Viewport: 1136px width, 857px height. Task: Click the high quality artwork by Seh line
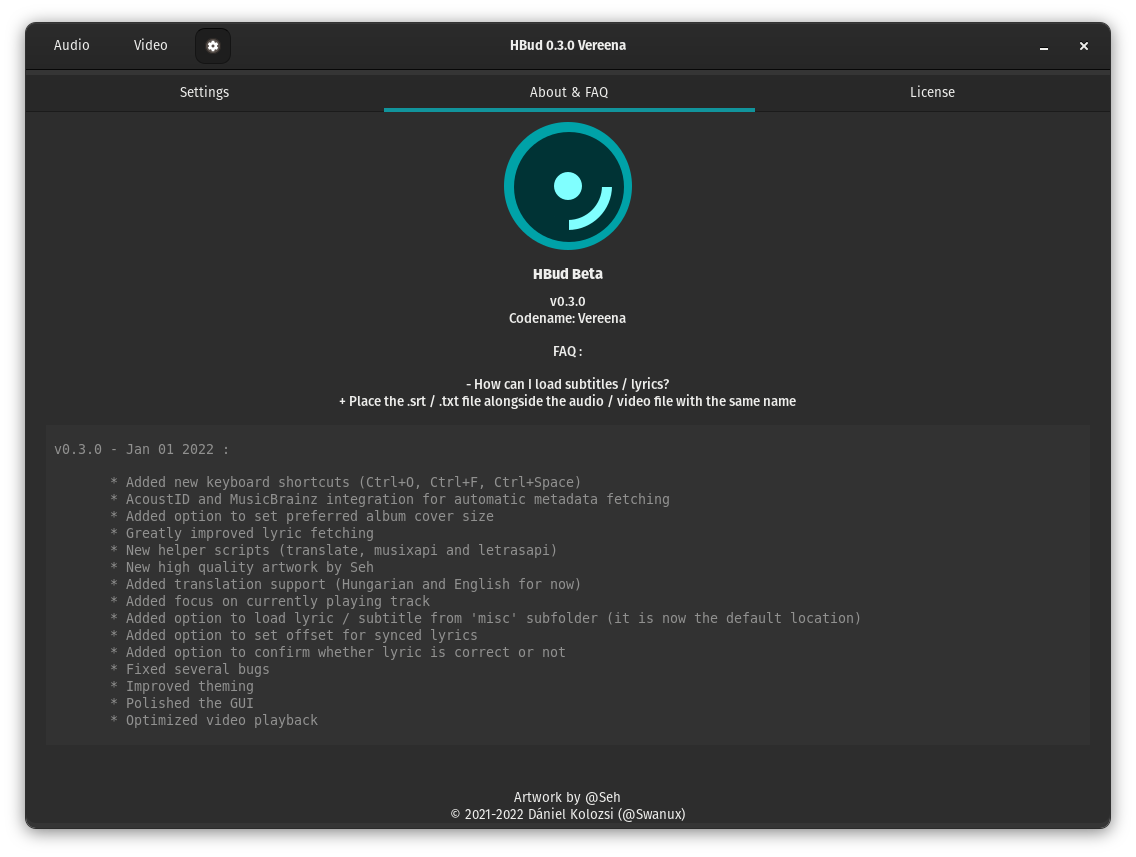242,567
